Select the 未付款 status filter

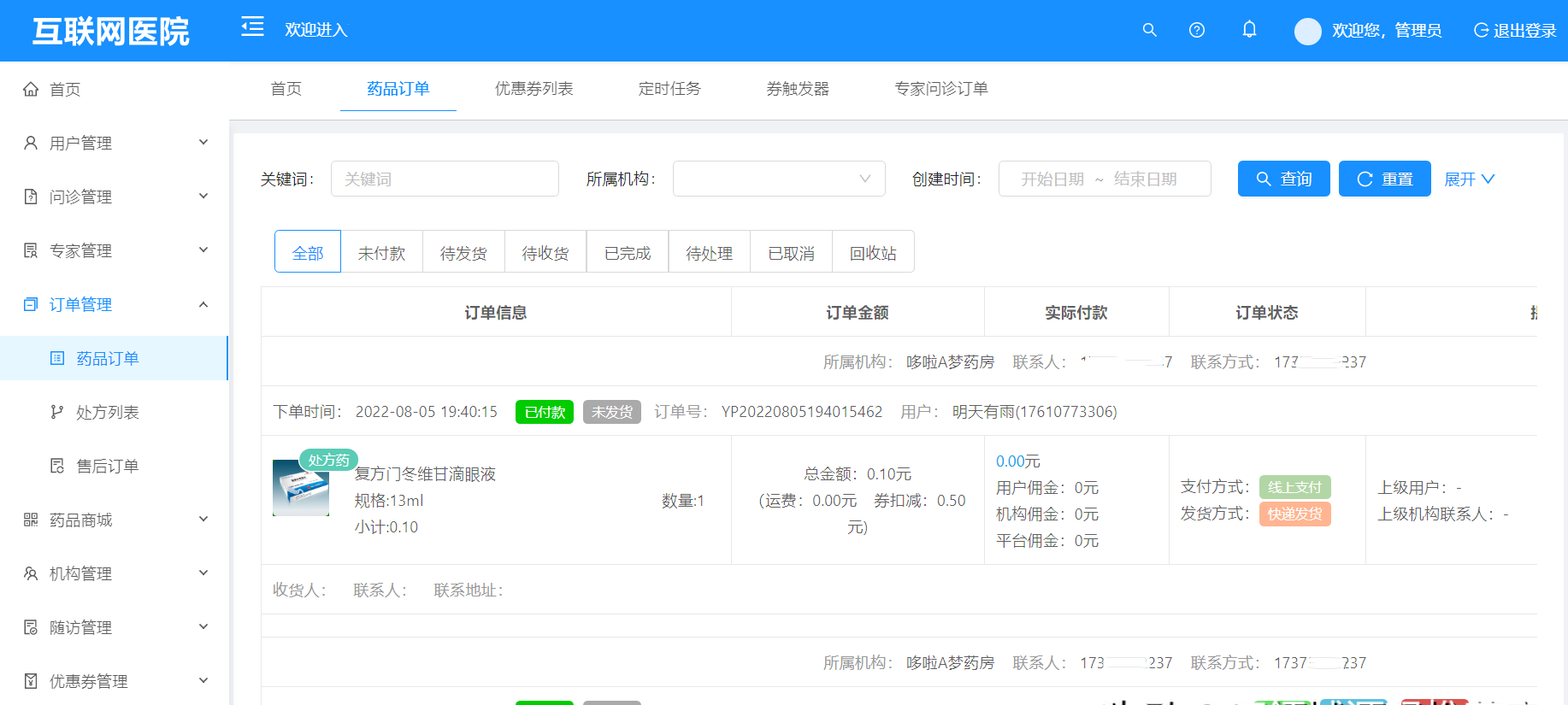(x=381, y=253)
